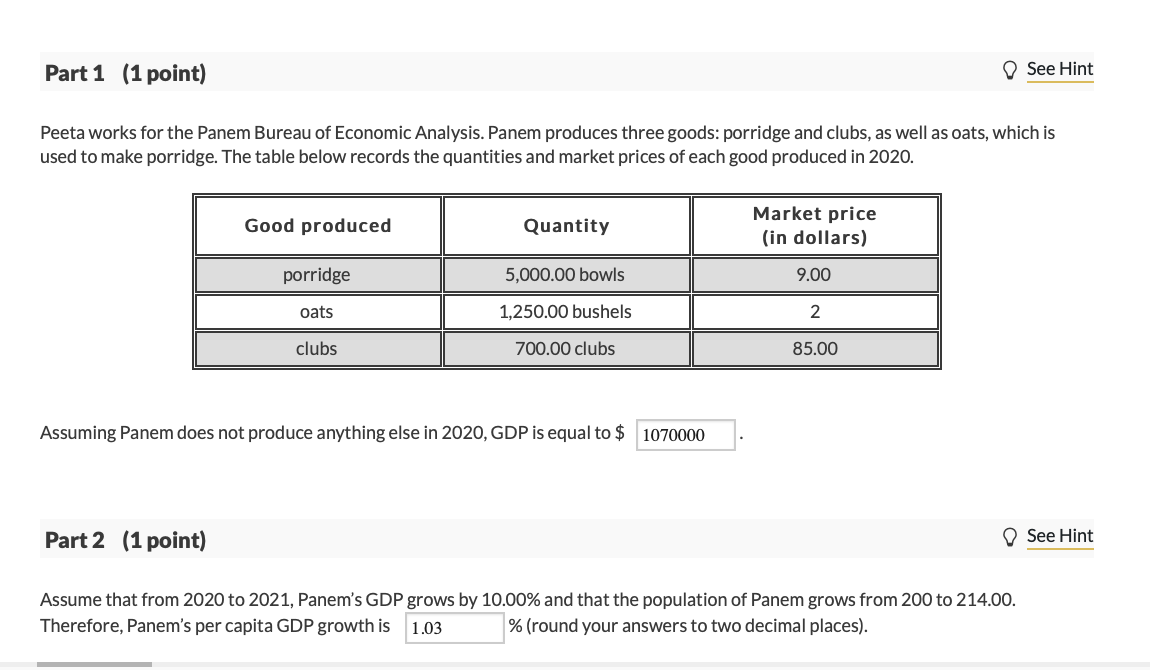Select the Good produced column header
This screenshot has width=1150, height=670.
(318, 226)
